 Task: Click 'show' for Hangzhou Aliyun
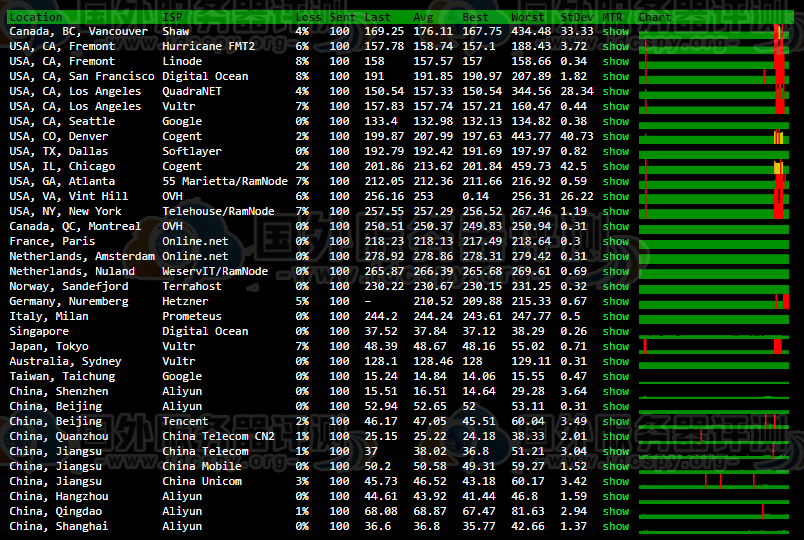click(615, 496)
